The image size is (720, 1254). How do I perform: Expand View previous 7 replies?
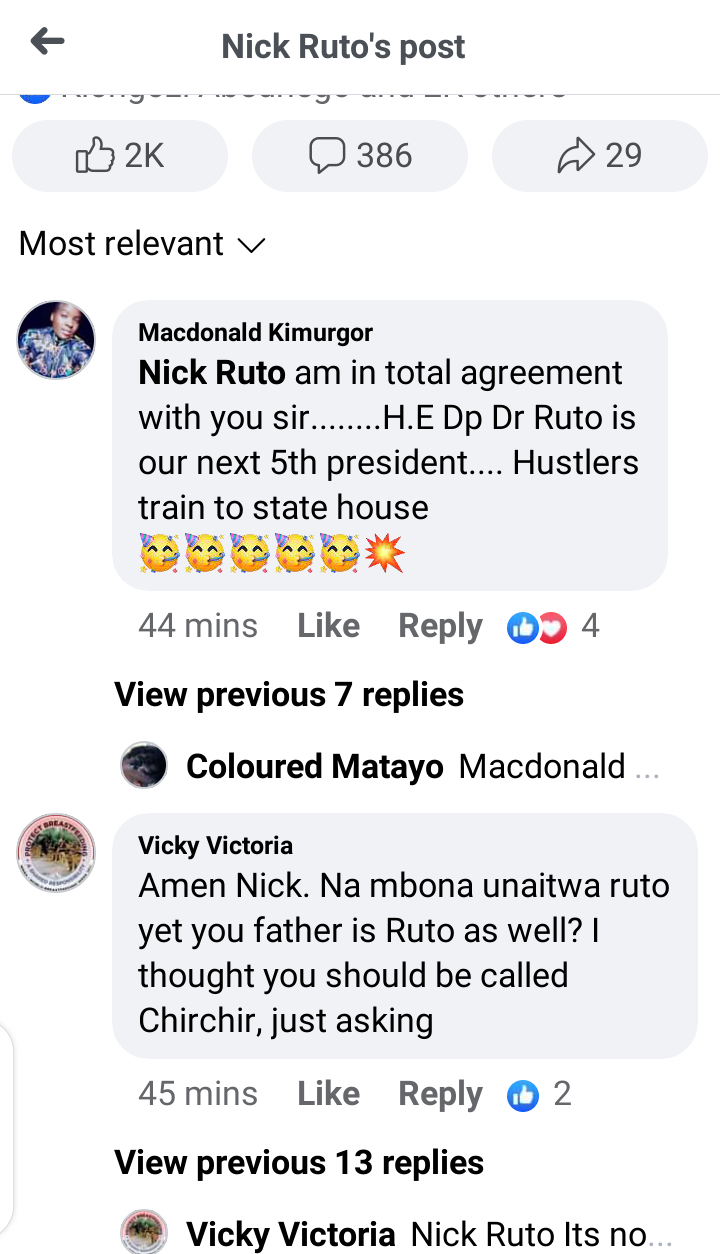coord(289,694)
